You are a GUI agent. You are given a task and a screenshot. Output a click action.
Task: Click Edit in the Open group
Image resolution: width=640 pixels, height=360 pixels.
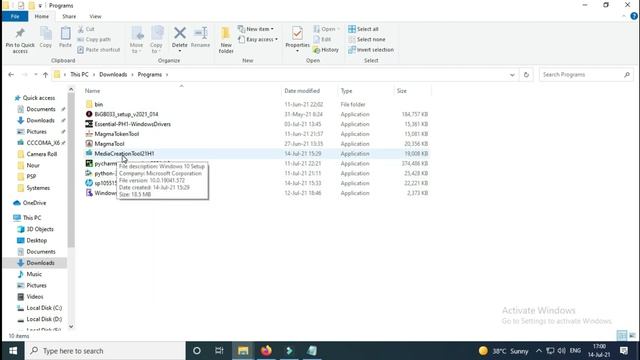(x=322, y=39)
